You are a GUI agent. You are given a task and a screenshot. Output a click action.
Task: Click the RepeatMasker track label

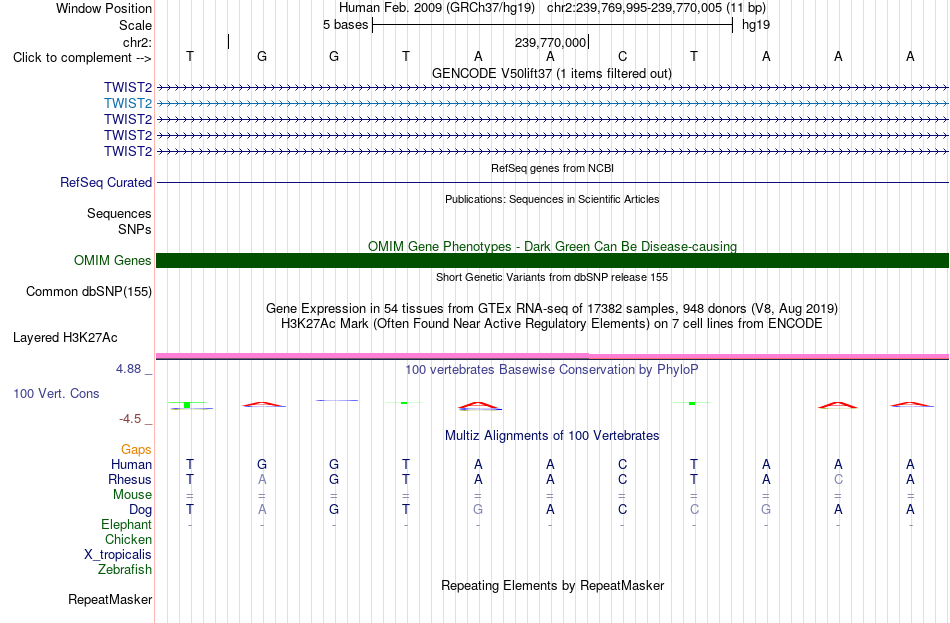tap(110, 600)
